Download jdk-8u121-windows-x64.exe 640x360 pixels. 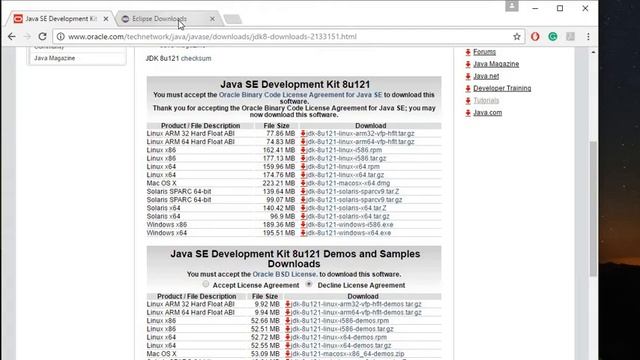pos(349,233)
